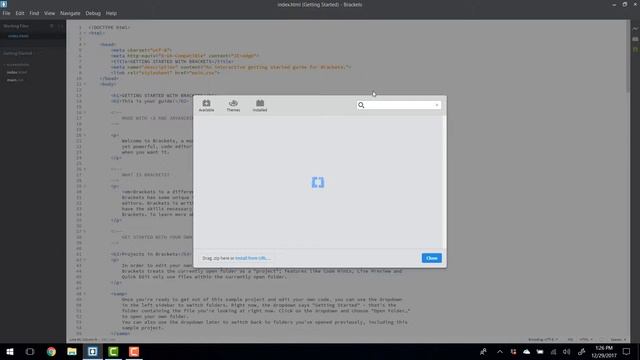The height and width of the screenshot is (360, 640).
Task: Open the Windows Start menu
Action: pyautogui.click(x=10, y=351)
